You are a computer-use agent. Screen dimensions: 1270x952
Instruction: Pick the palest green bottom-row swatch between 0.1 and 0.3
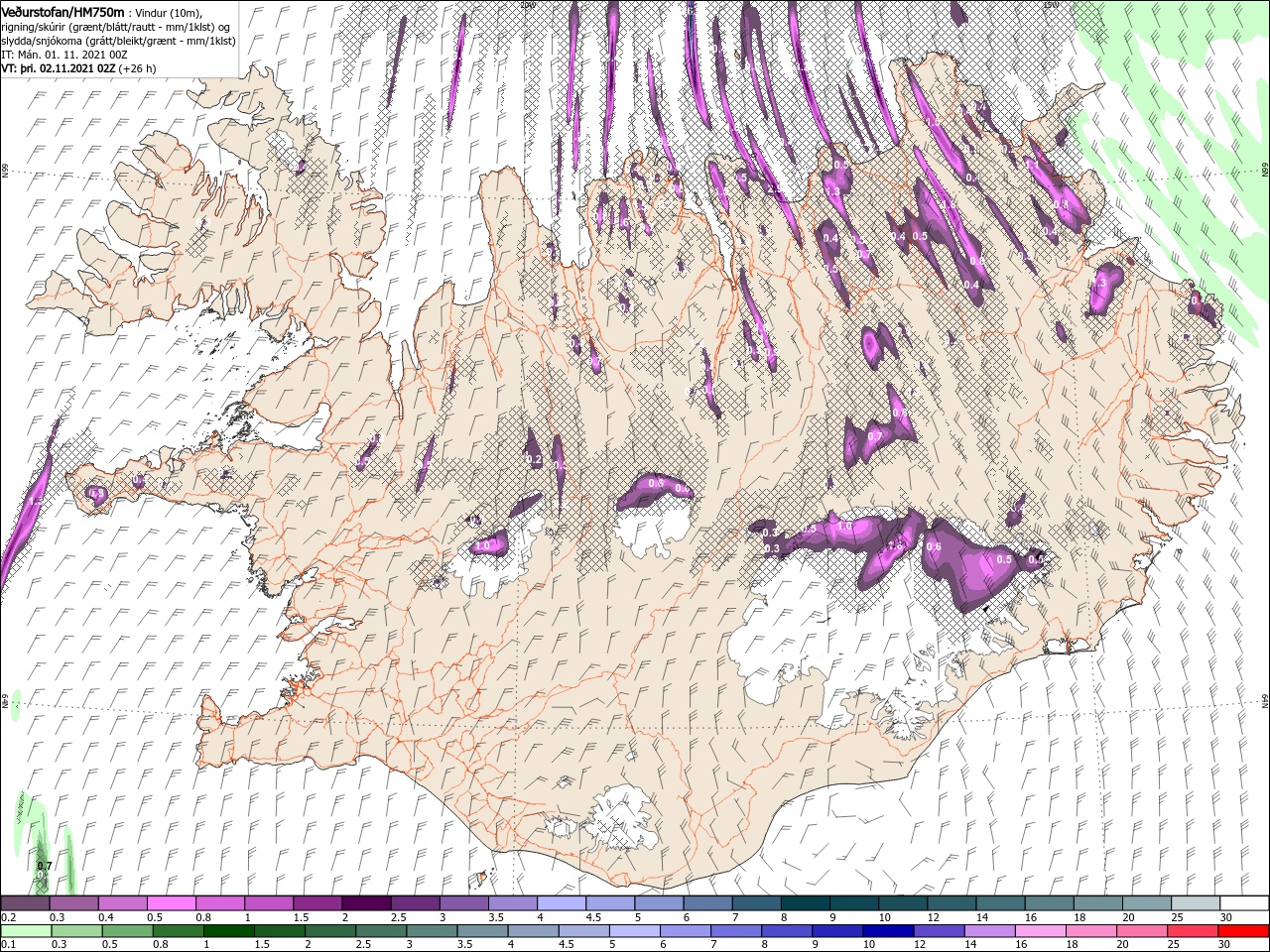(x=26, y=931)
